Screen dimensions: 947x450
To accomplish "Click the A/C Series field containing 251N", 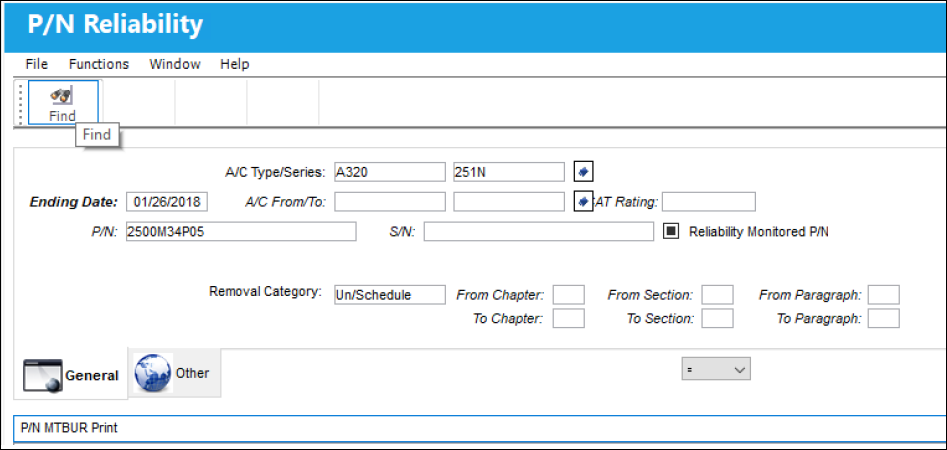I will click(509, 172).
